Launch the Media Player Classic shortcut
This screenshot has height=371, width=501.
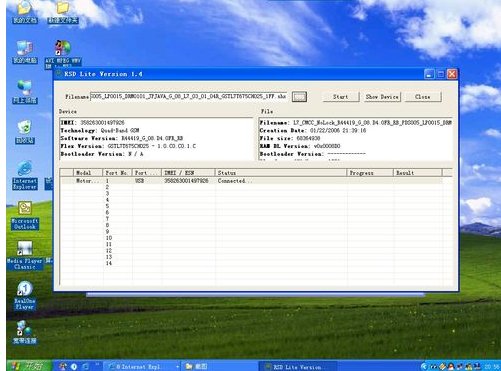click(x=25, y=255)
